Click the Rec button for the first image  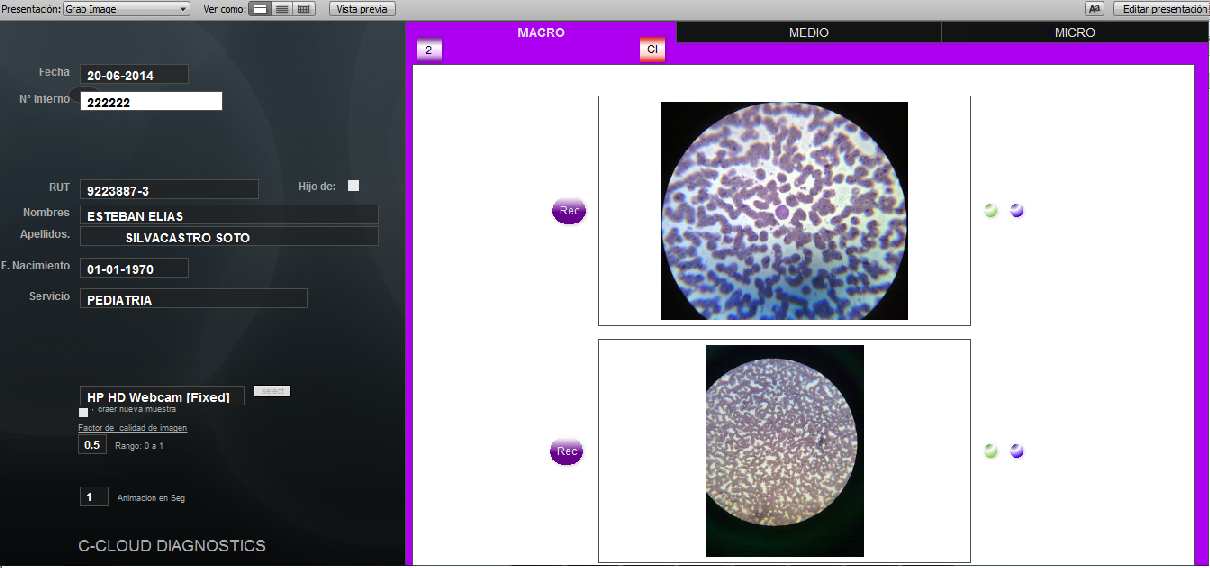tap(569, 211)
